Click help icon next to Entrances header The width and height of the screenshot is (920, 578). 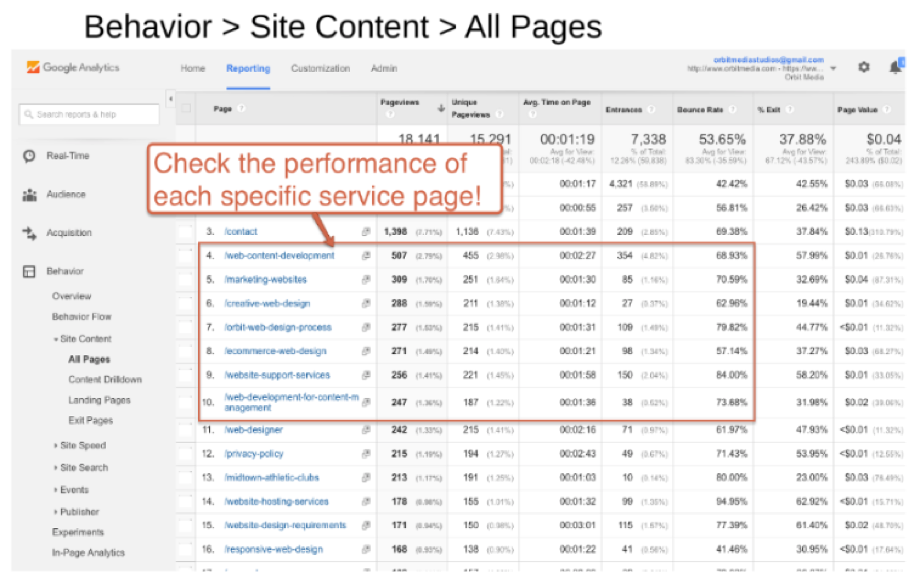pos(651,110)
